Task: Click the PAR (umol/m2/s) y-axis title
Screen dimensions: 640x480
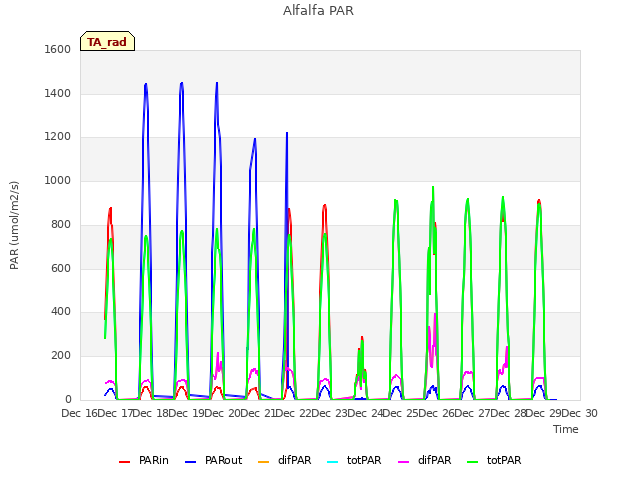Action: click(x=14, y=225)
